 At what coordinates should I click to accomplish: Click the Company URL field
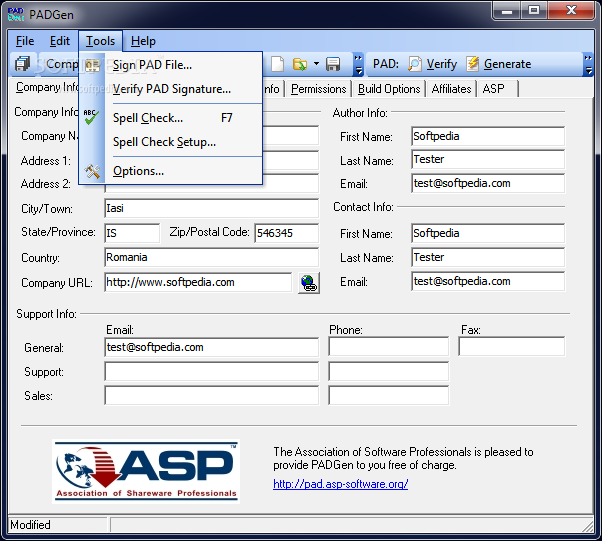pos(198,283)
